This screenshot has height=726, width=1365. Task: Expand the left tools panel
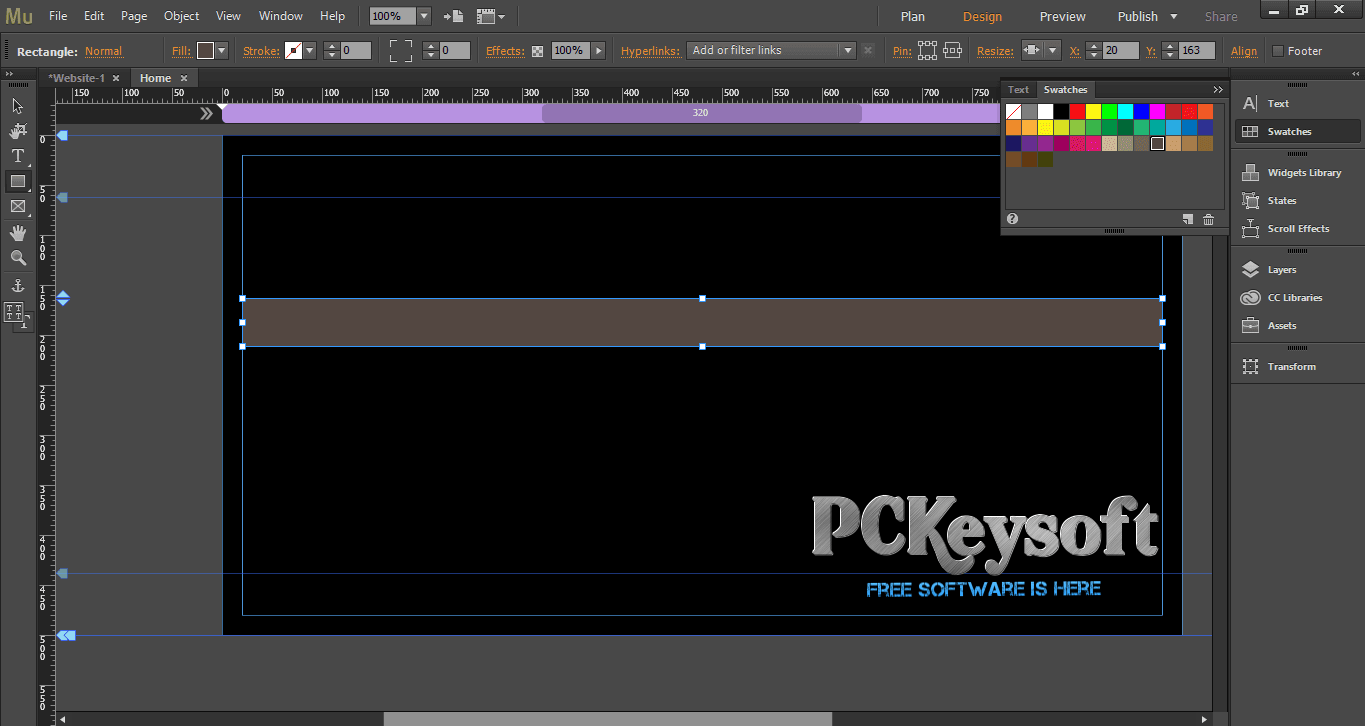pyautogui.click(x=10, y=74)
